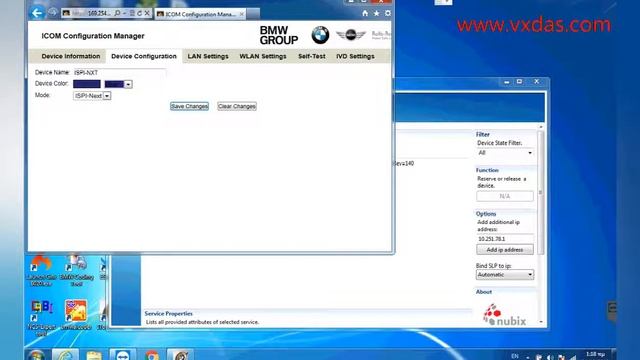Click scroll up arrow in nubix side panel
Image resolution: width=640 pixels, height=360 pixels.
(541, 127)
